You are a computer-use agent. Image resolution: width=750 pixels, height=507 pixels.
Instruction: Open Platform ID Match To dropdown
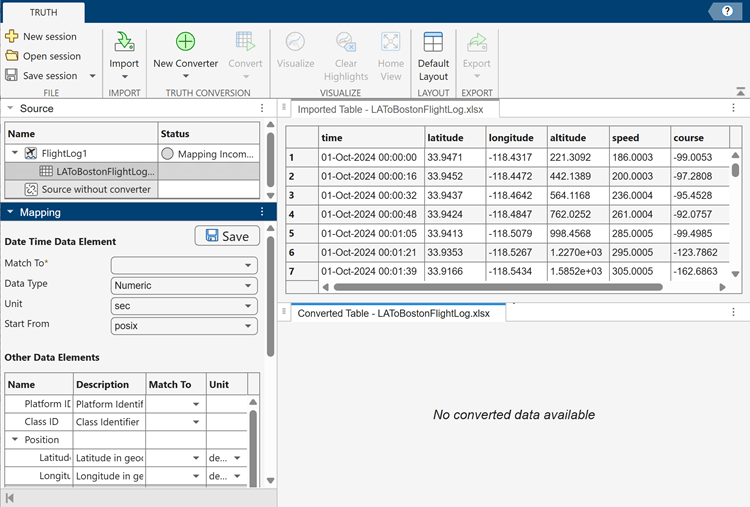coord(196,404)
